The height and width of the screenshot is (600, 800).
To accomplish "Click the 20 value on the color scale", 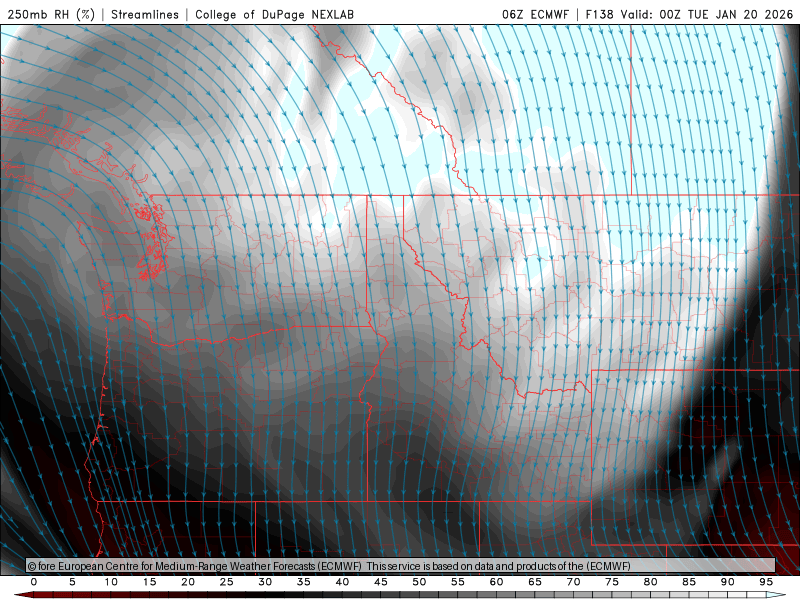I will 188,582.
